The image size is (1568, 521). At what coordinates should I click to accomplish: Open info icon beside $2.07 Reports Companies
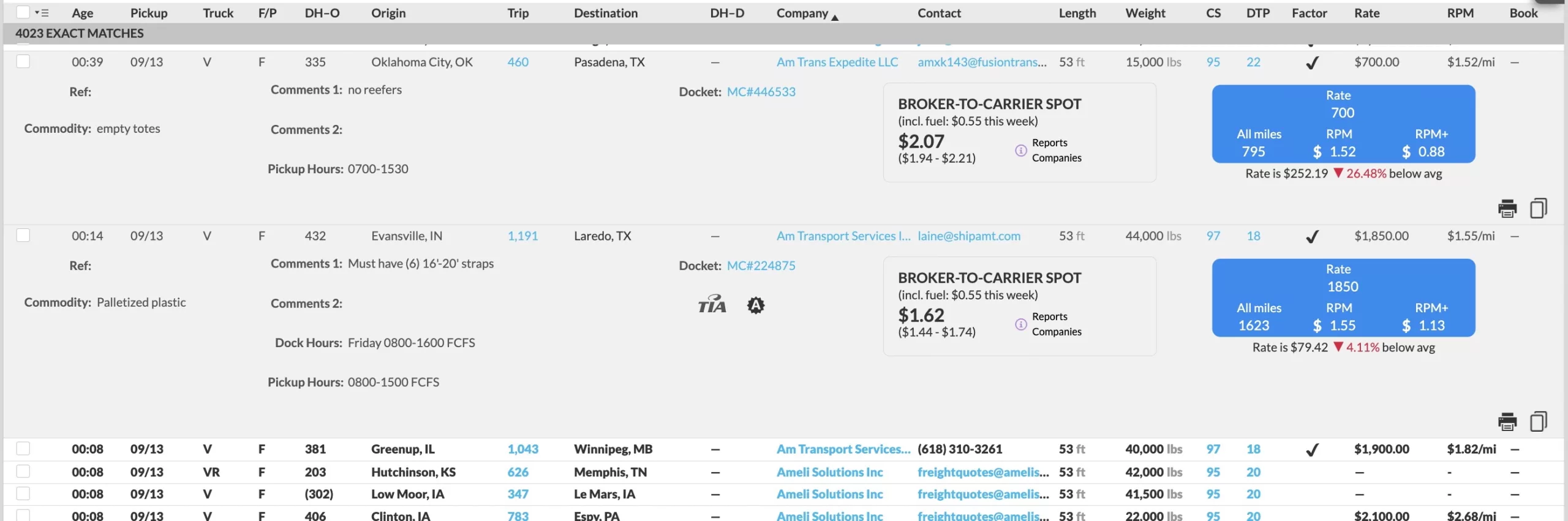pos(1020,150)
